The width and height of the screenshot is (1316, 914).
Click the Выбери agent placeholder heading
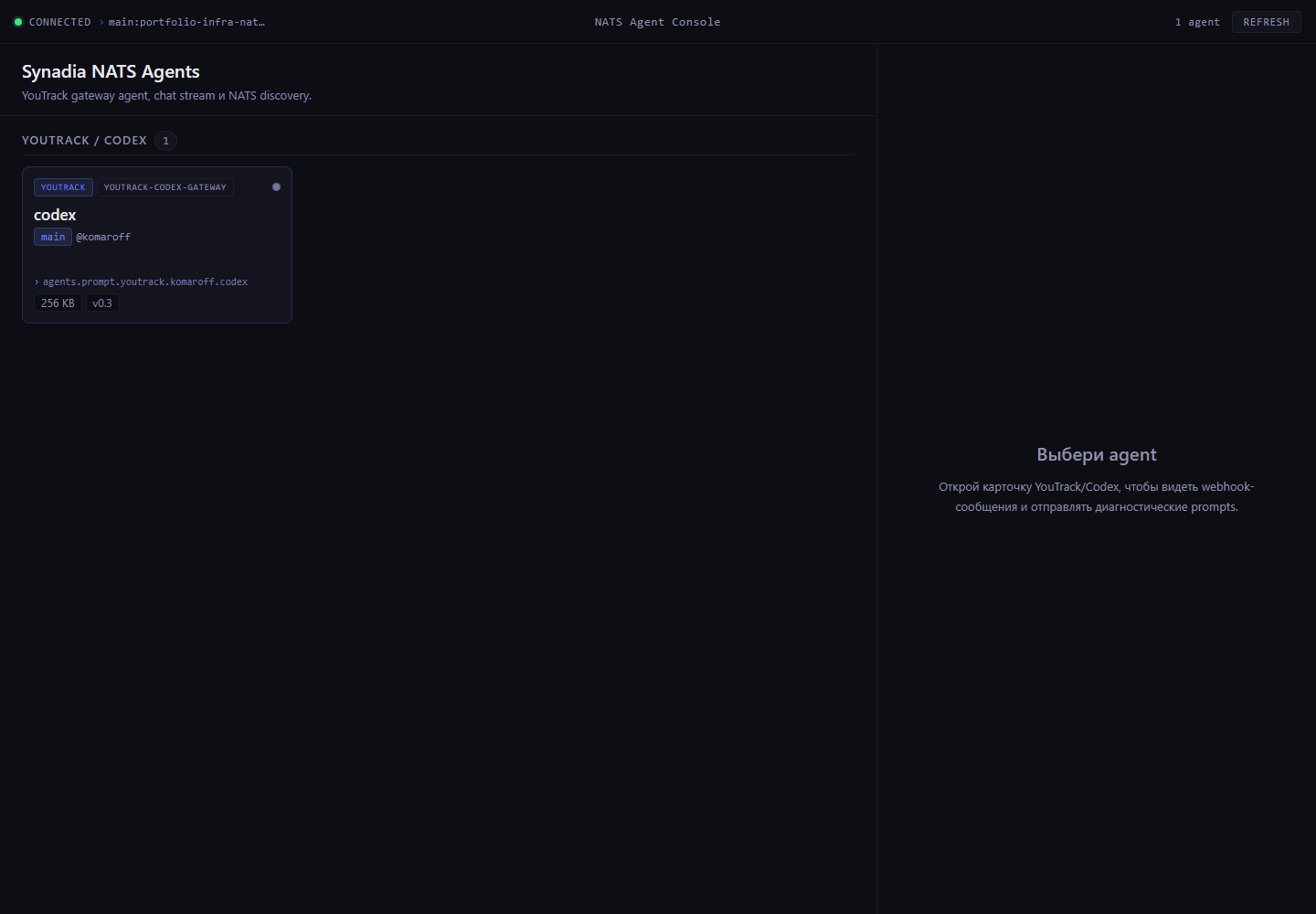tap(1097, 455)
